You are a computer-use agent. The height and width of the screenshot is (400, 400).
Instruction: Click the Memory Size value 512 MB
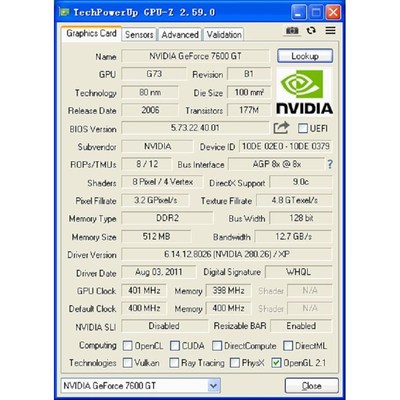click(156, 237)
